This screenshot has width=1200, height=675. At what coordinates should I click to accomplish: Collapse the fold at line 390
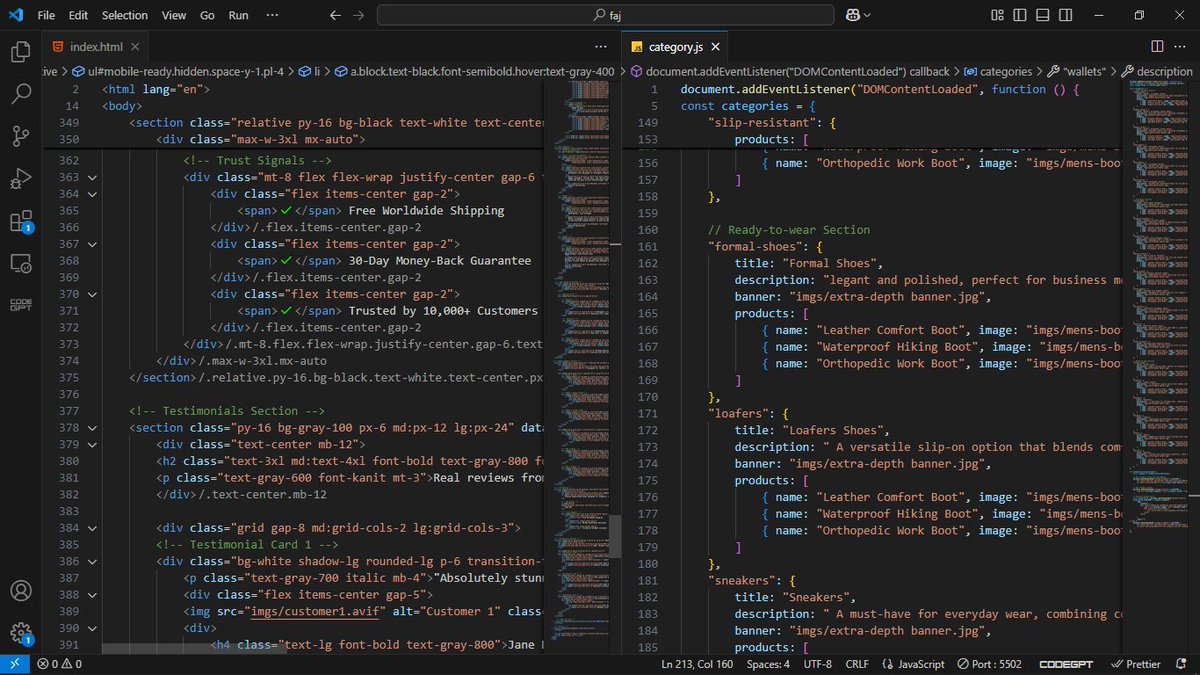(x=93, y=627)
